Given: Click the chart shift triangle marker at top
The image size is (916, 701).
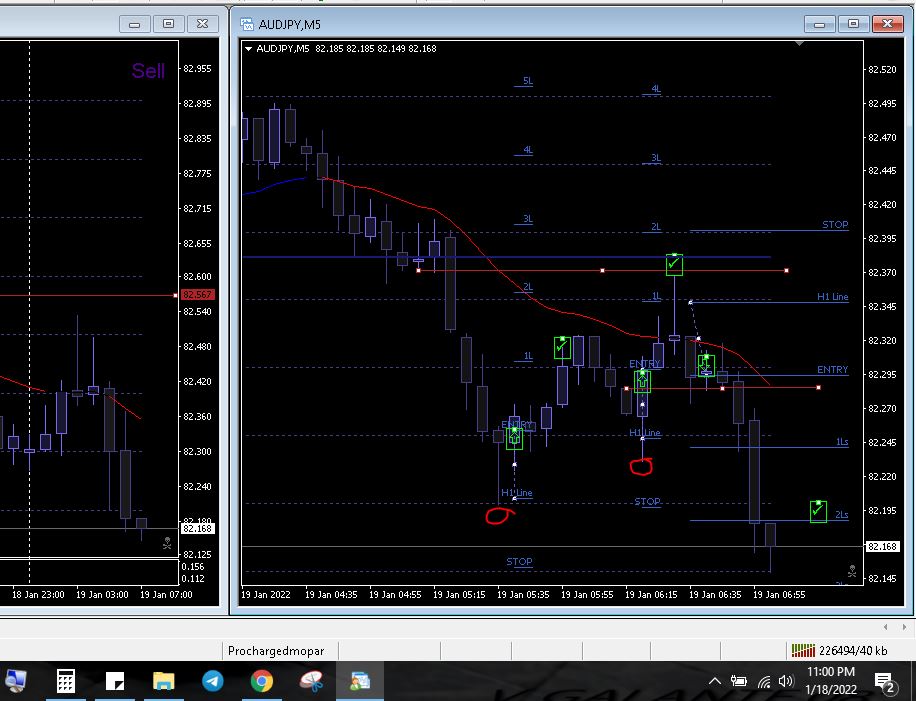Looking at the screenshot, I should click(799, 44).
